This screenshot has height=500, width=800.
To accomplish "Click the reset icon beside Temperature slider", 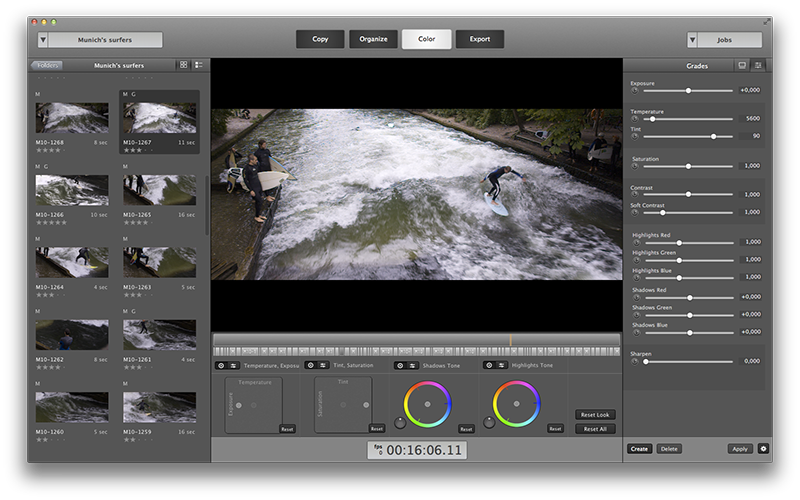I will click(x=635, y=119).
